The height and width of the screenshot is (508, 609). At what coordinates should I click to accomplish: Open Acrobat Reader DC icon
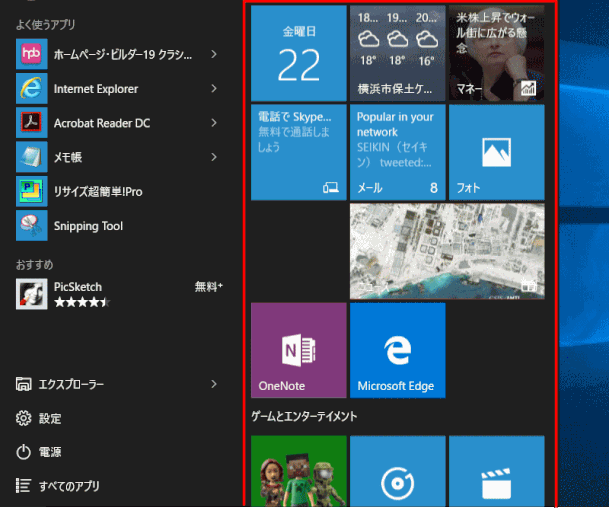tap(31, 123)
